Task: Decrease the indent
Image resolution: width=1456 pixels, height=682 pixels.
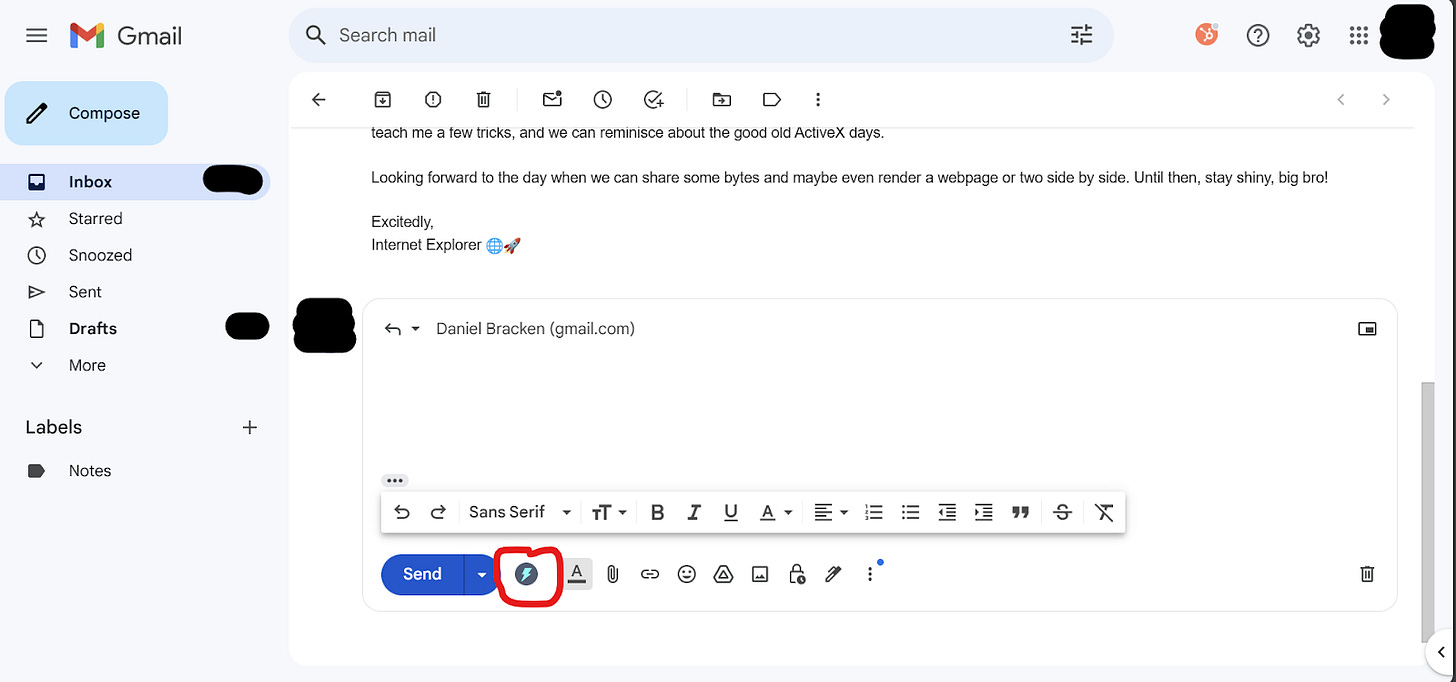Action: [947, 512]
